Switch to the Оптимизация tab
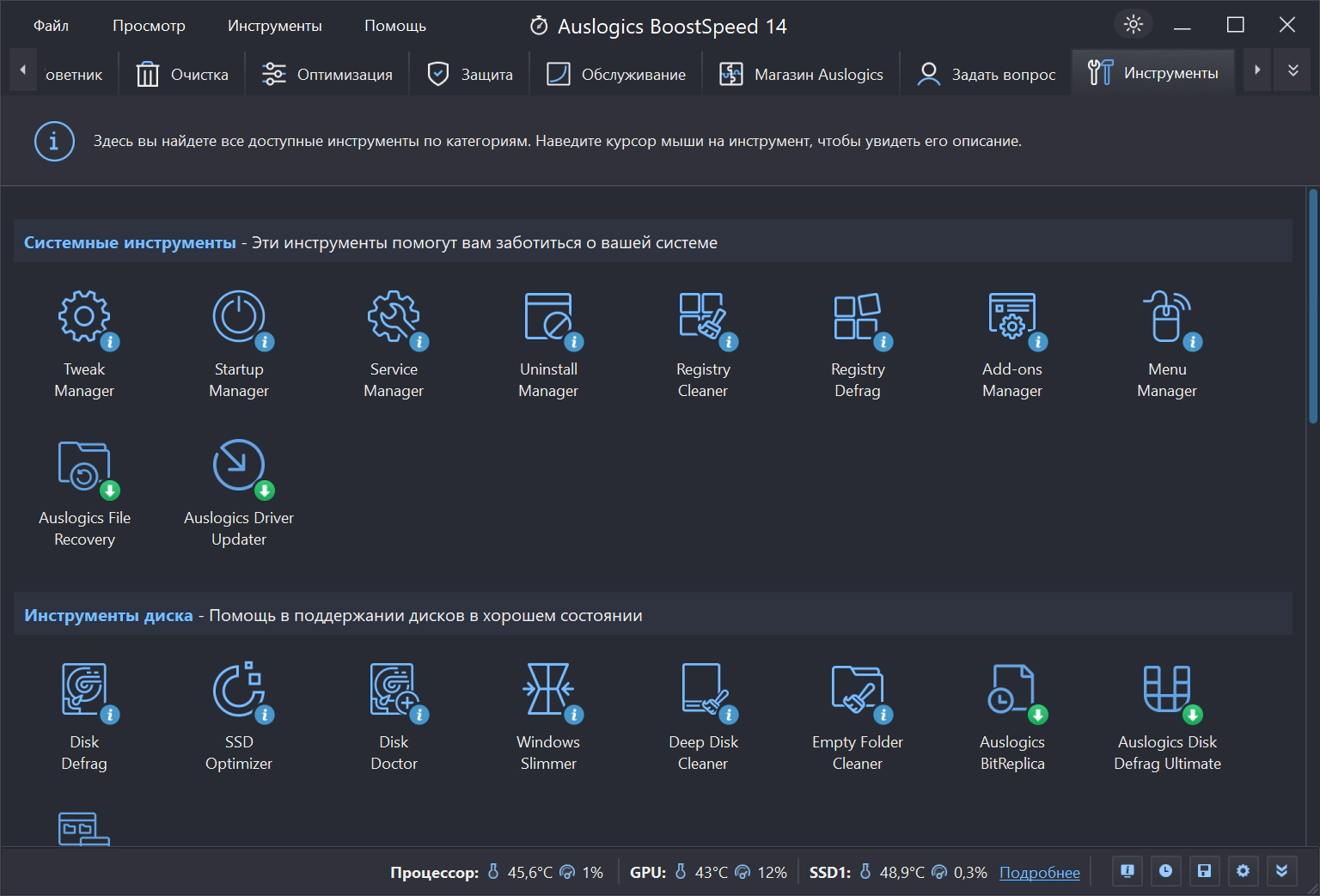 tap(327, 75)
